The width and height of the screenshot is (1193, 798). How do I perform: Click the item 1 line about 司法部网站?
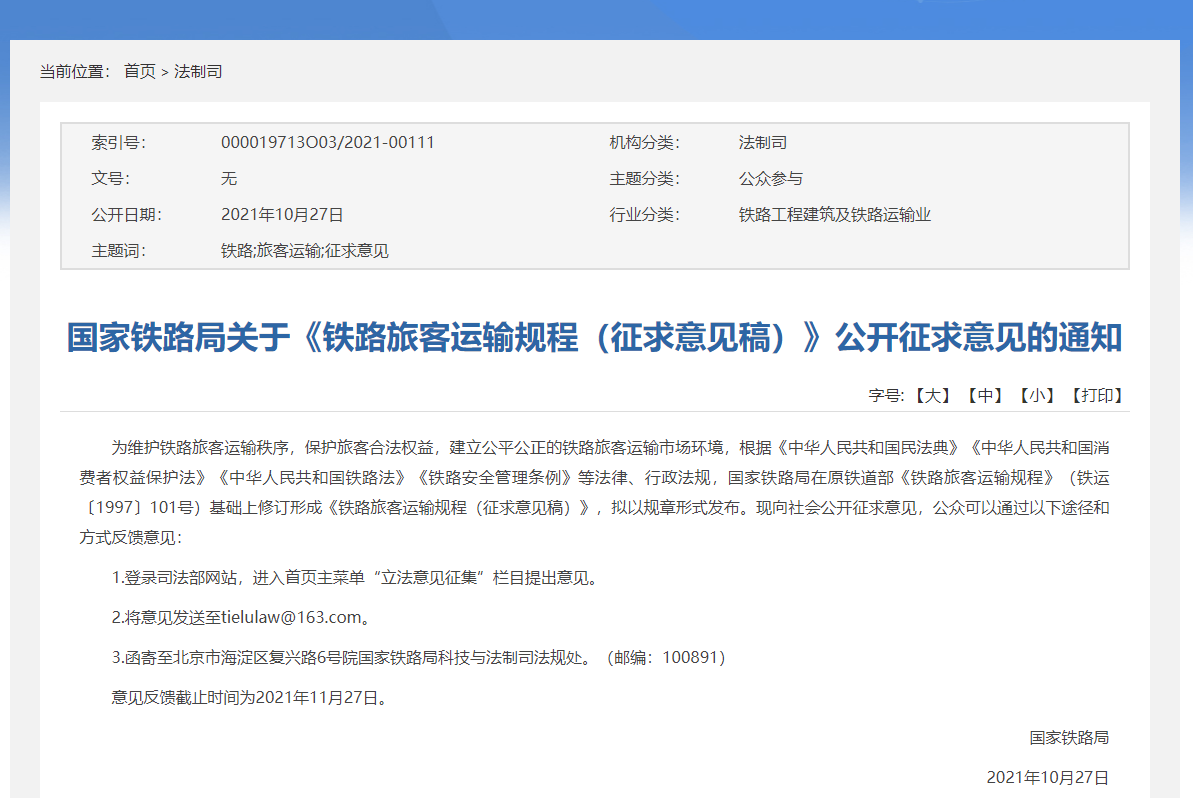pyautogui.click(x=354, y=578)
